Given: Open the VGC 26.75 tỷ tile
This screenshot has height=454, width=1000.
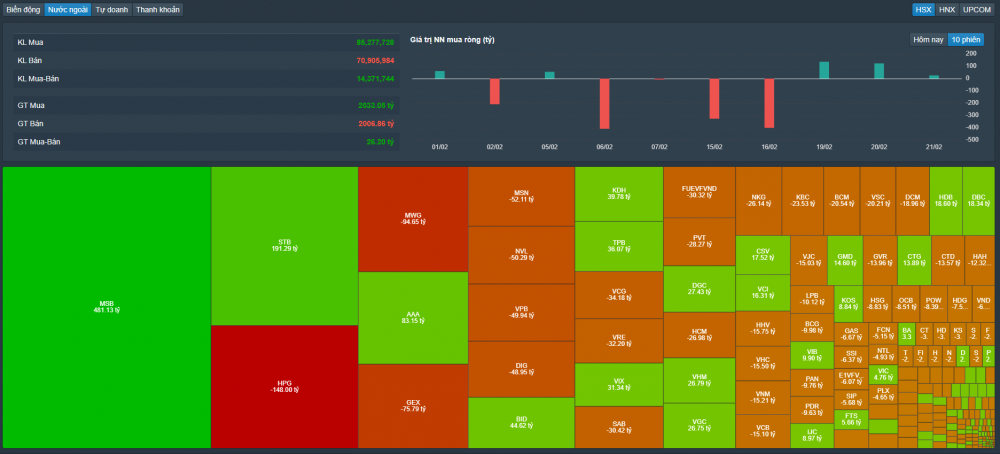Looking at the screenshot, I should point(699,425).
